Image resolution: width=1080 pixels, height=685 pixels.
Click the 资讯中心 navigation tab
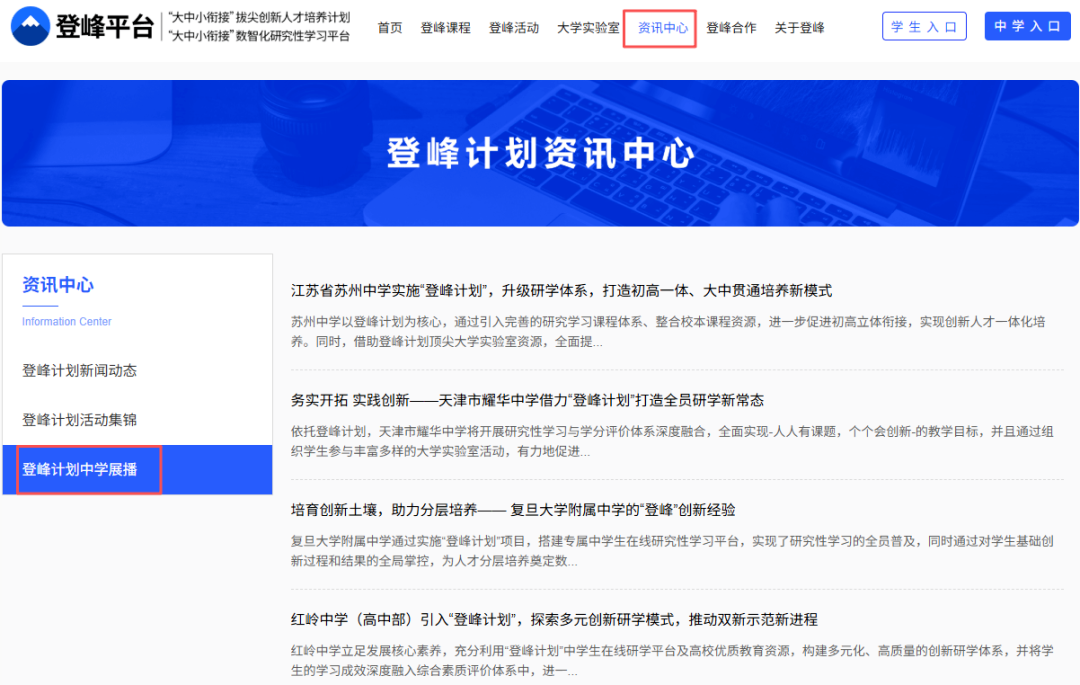pos(662,28)
